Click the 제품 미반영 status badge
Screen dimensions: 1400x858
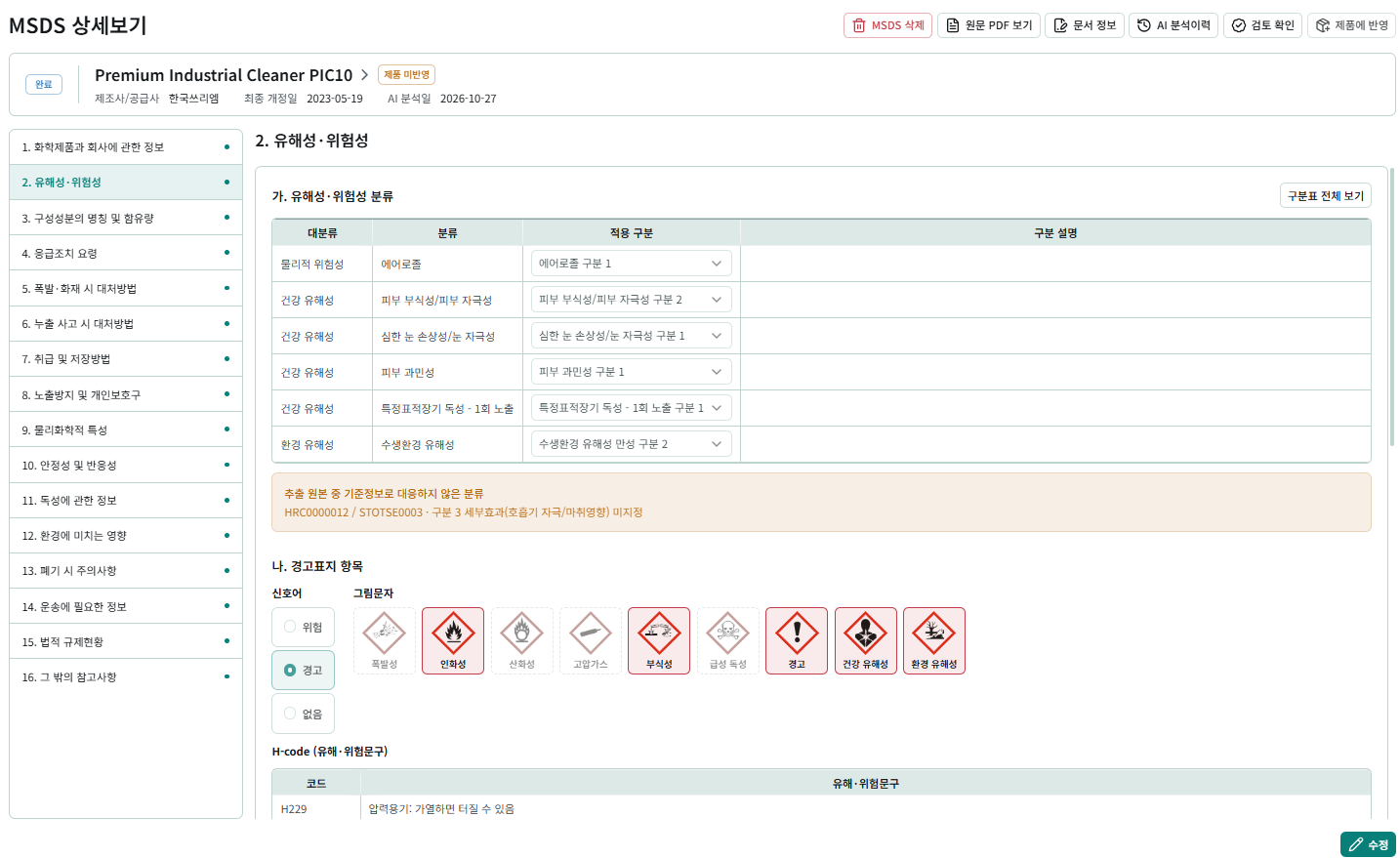point(406,75)
